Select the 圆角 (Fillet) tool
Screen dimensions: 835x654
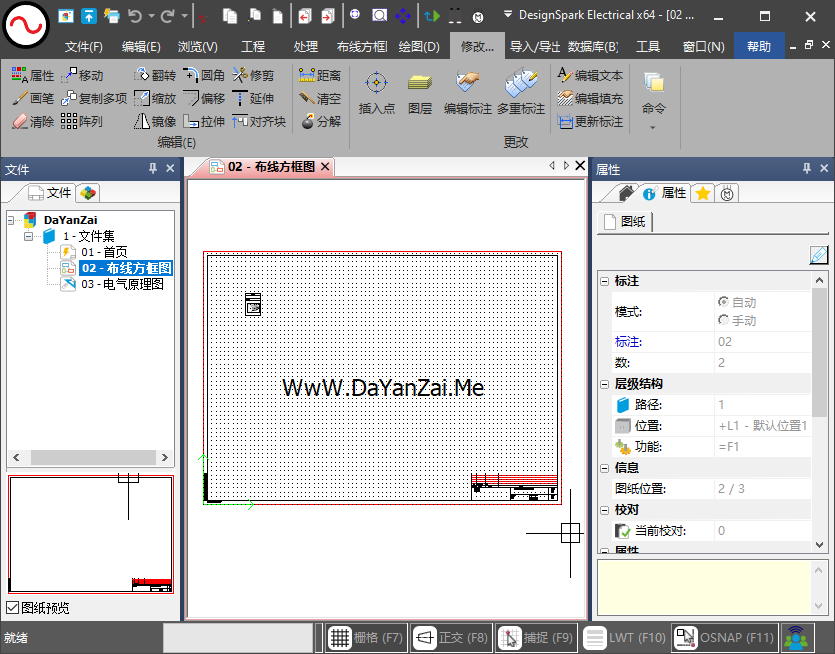[204, 76]
